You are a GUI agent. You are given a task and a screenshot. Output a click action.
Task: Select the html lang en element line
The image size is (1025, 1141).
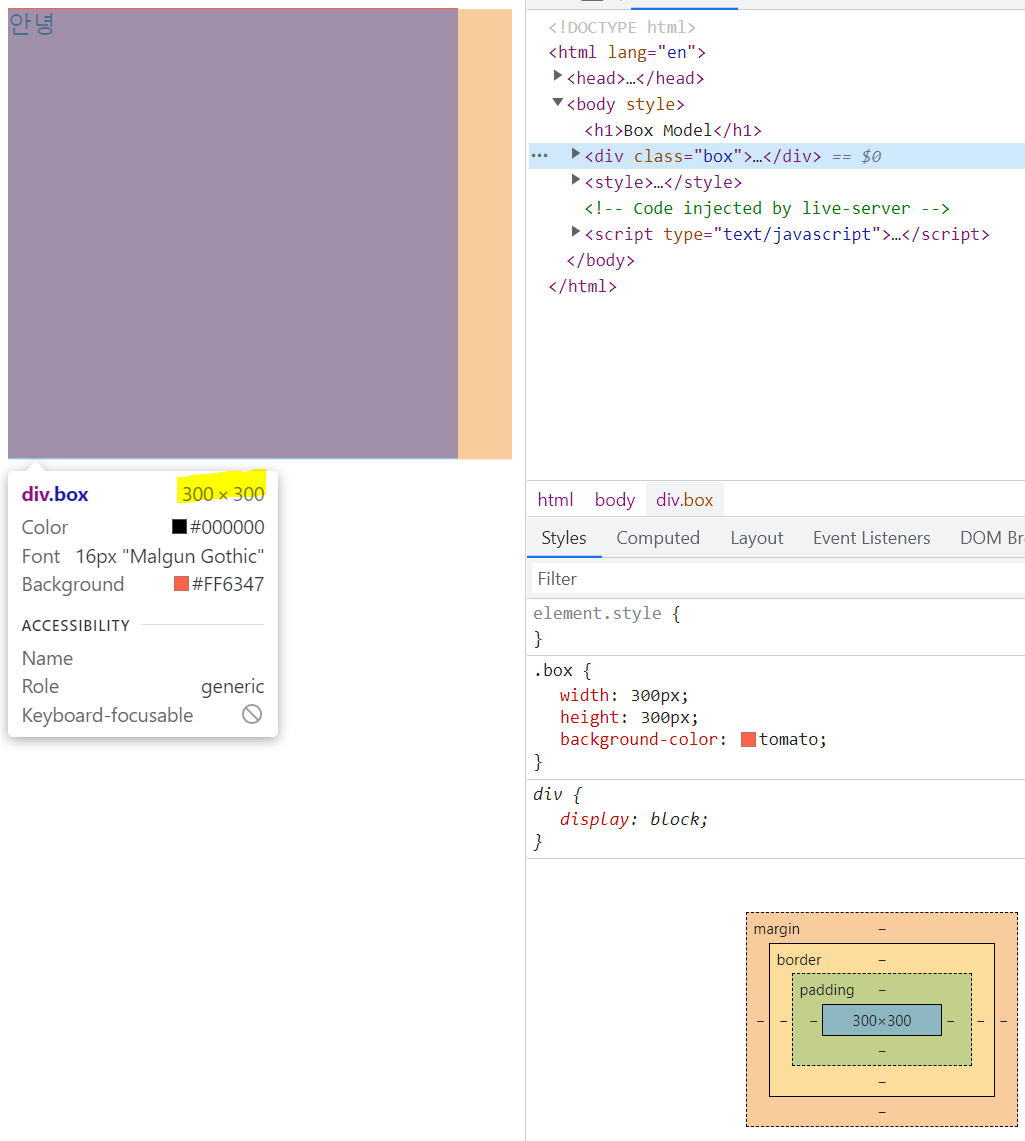click(626, 52)
